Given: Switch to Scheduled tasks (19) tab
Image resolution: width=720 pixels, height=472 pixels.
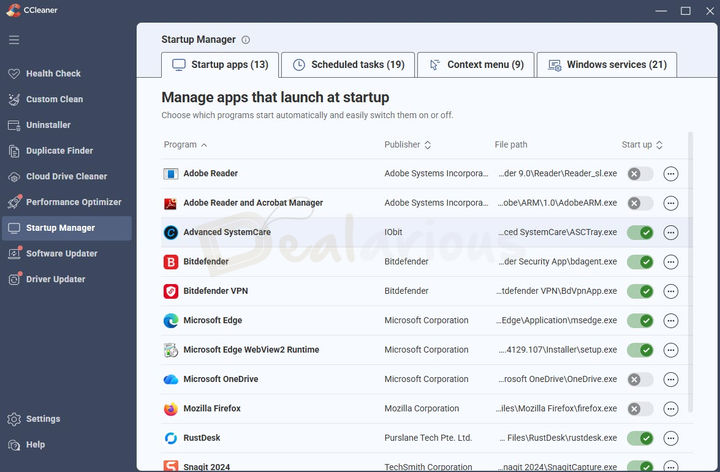Looking at the screenshot, I should tap(348, 65).
